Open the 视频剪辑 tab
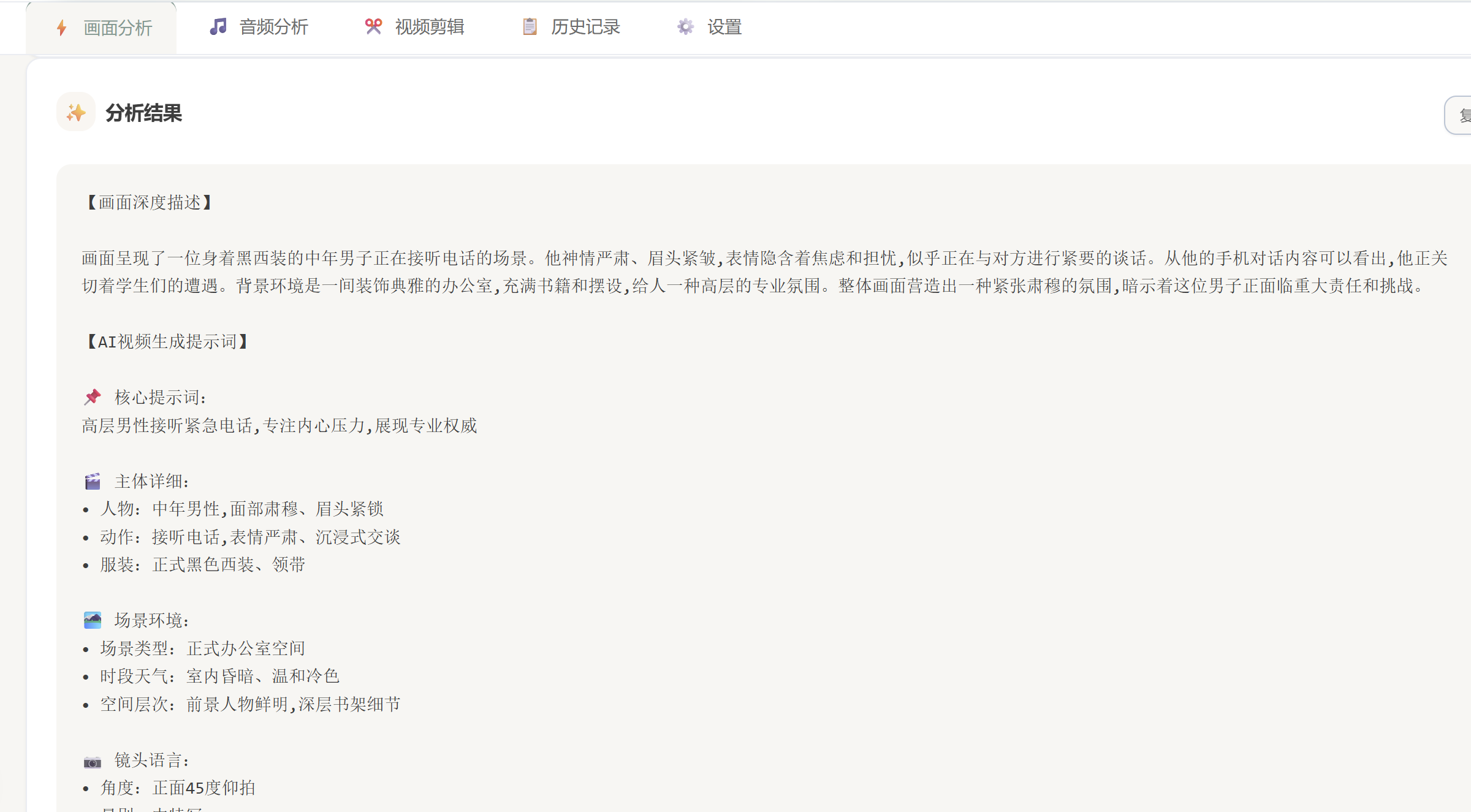The height and width of the screenshot is (812, 1471). pyautogui.click(x=430, y=26)
